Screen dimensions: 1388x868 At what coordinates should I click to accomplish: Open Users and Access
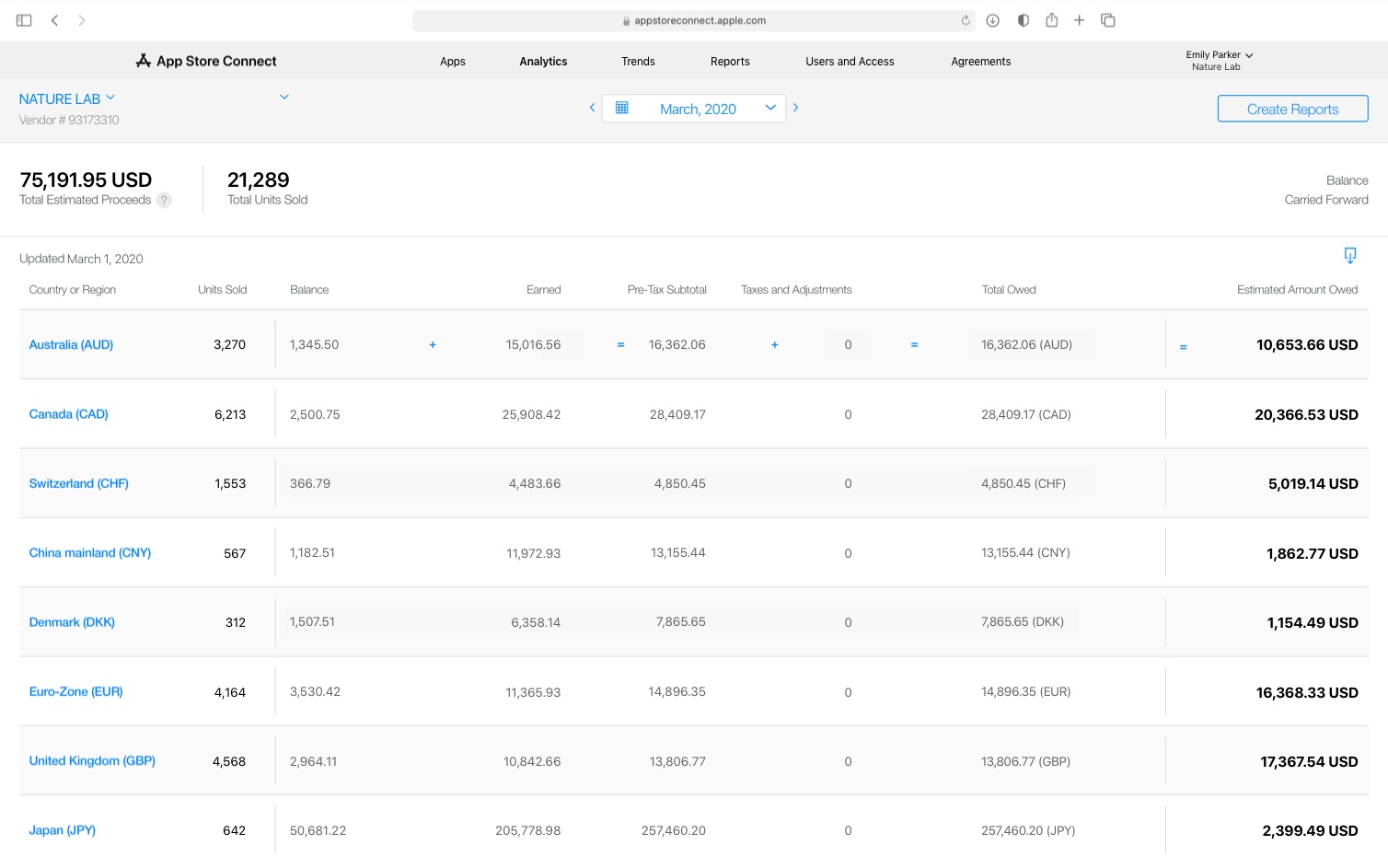click(x=849, y=61)
